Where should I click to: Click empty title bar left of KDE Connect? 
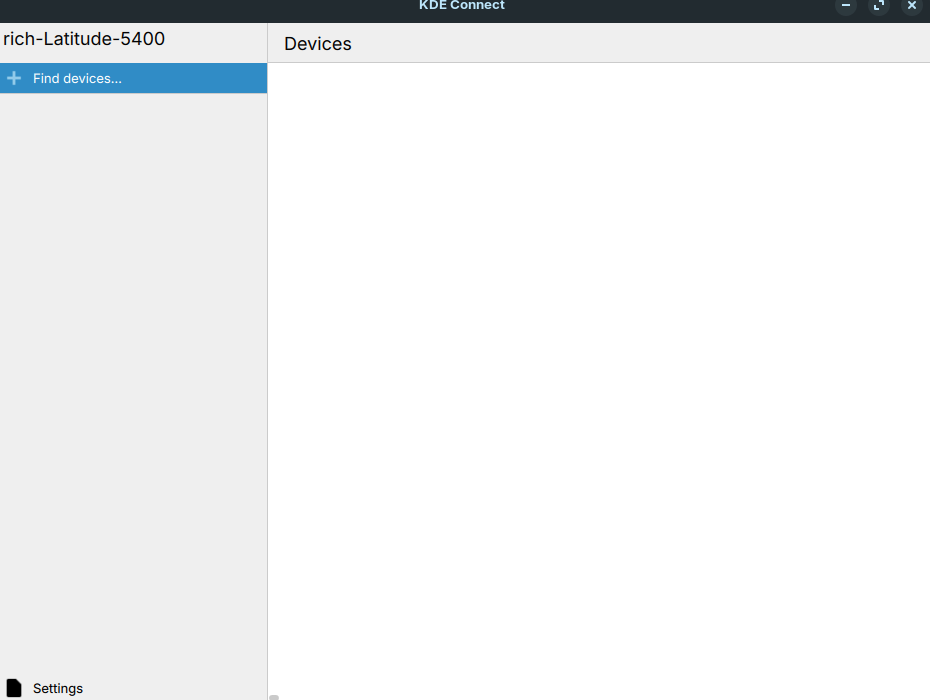click(200, 8)
